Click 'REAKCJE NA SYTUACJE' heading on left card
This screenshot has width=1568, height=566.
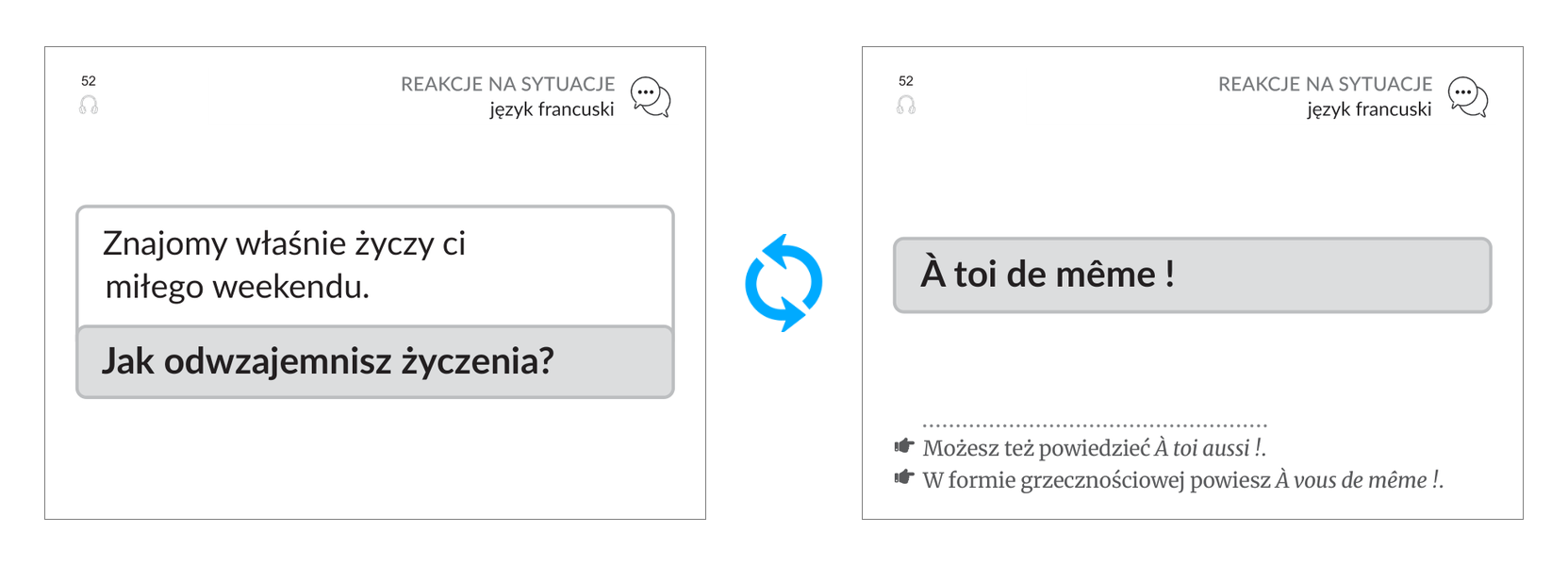tap(508, 84)
